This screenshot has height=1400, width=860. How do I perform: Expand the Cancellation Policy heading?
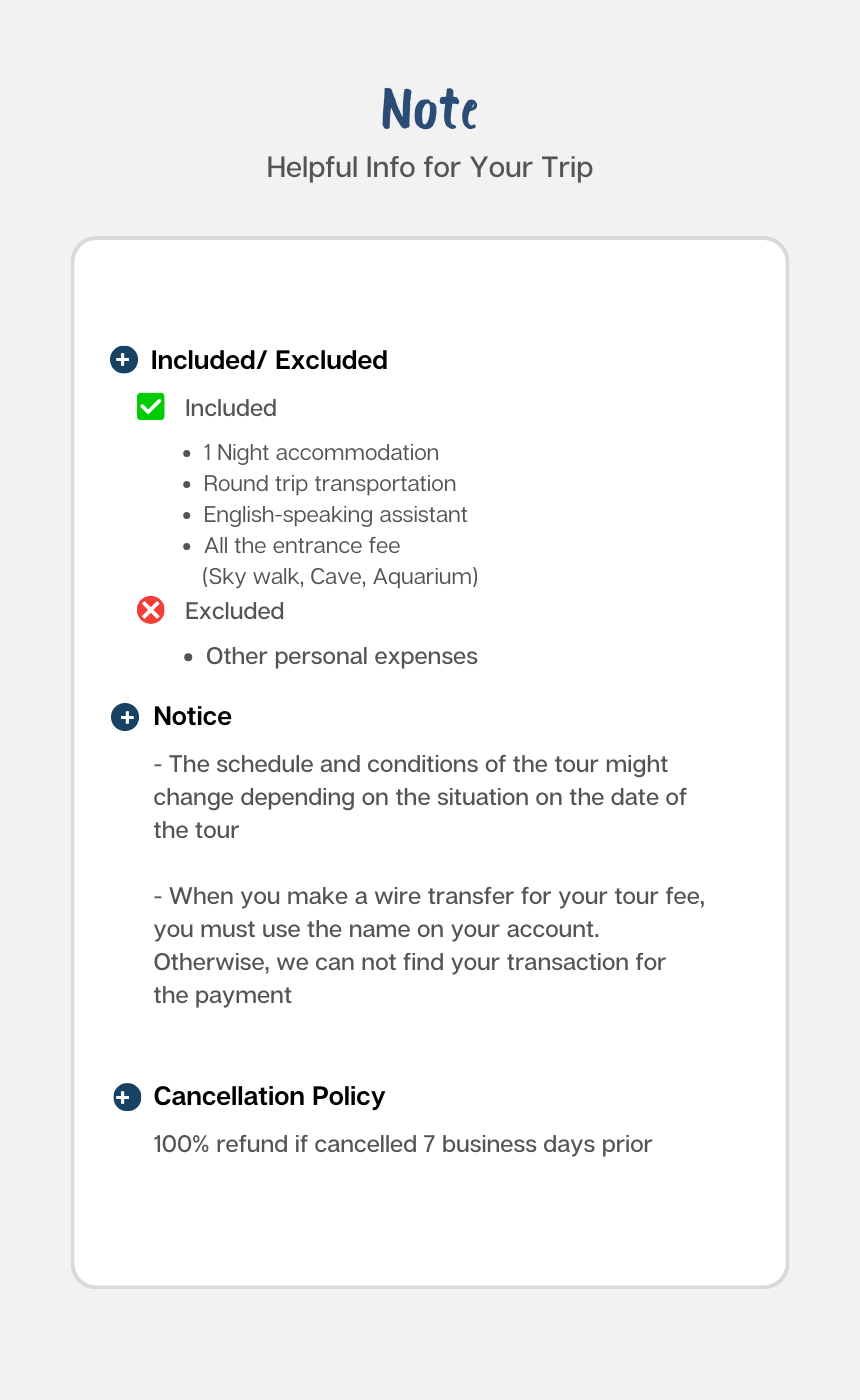pyautogui.click(x=269, y=1096)
